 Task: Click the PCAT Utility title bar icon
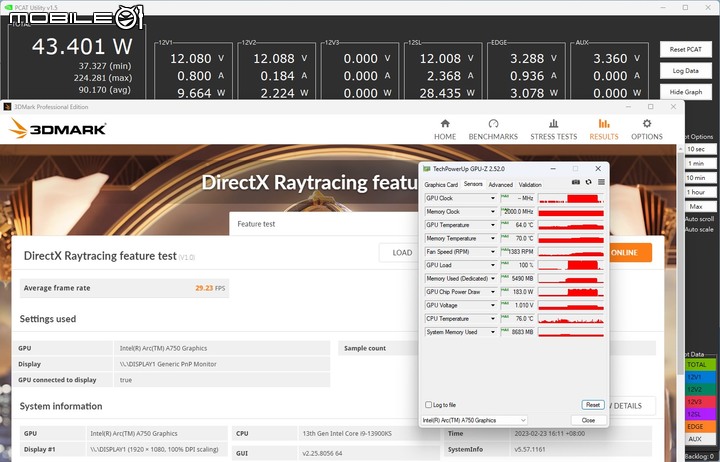point(7,8)
